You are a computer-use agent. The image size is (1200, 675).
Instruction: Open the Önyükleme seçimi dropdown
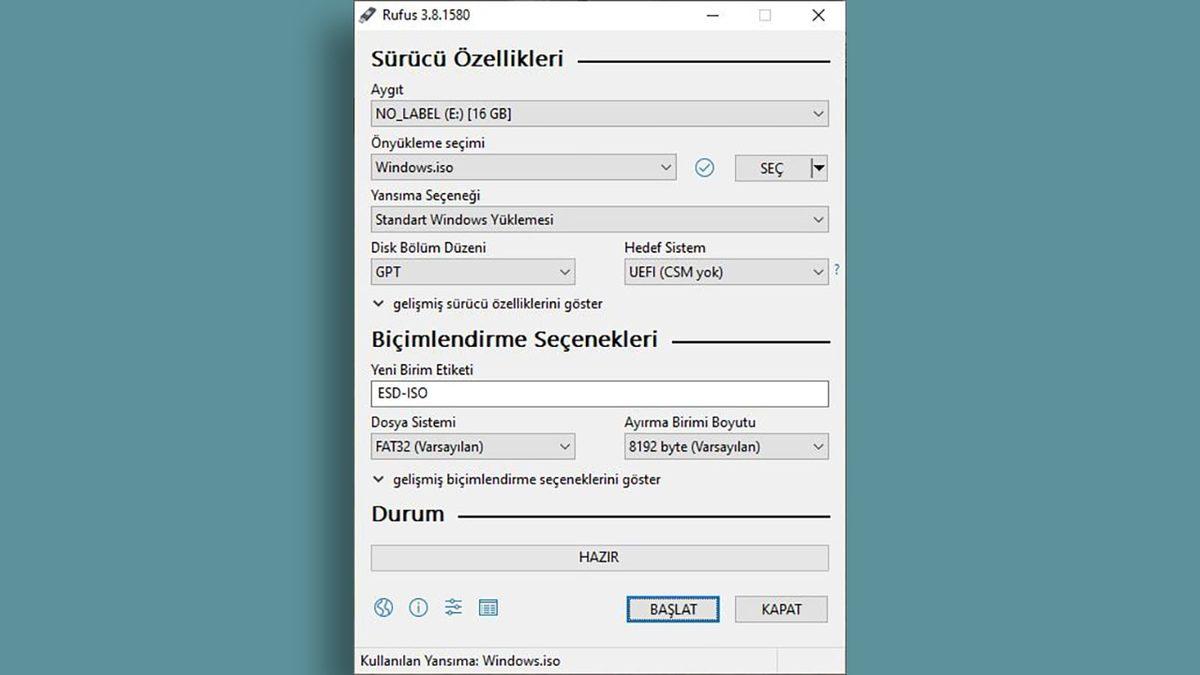point(669,167)
